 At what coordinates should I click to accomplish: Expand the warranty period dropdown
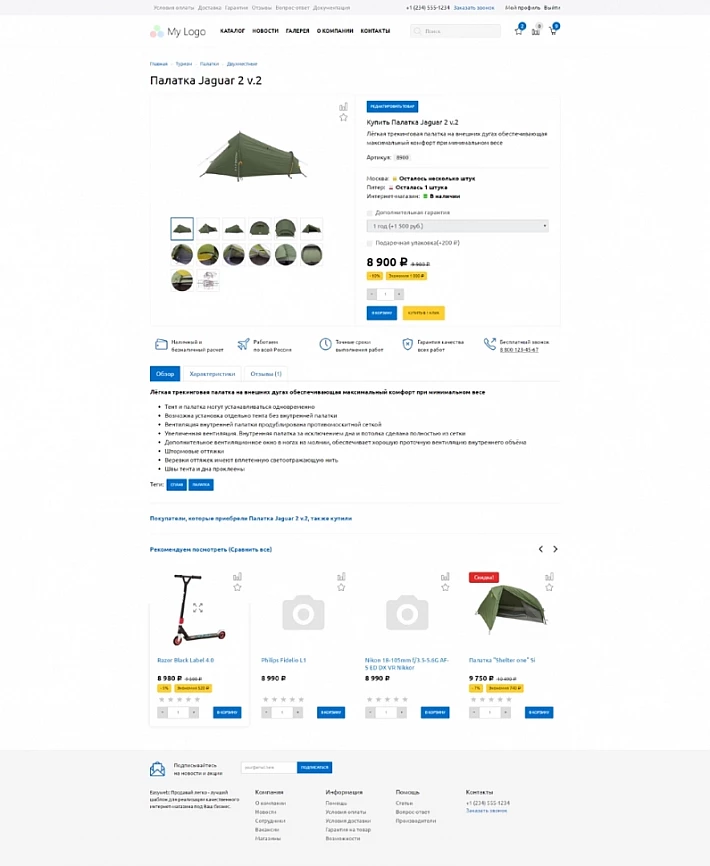[x=458, y=226]
